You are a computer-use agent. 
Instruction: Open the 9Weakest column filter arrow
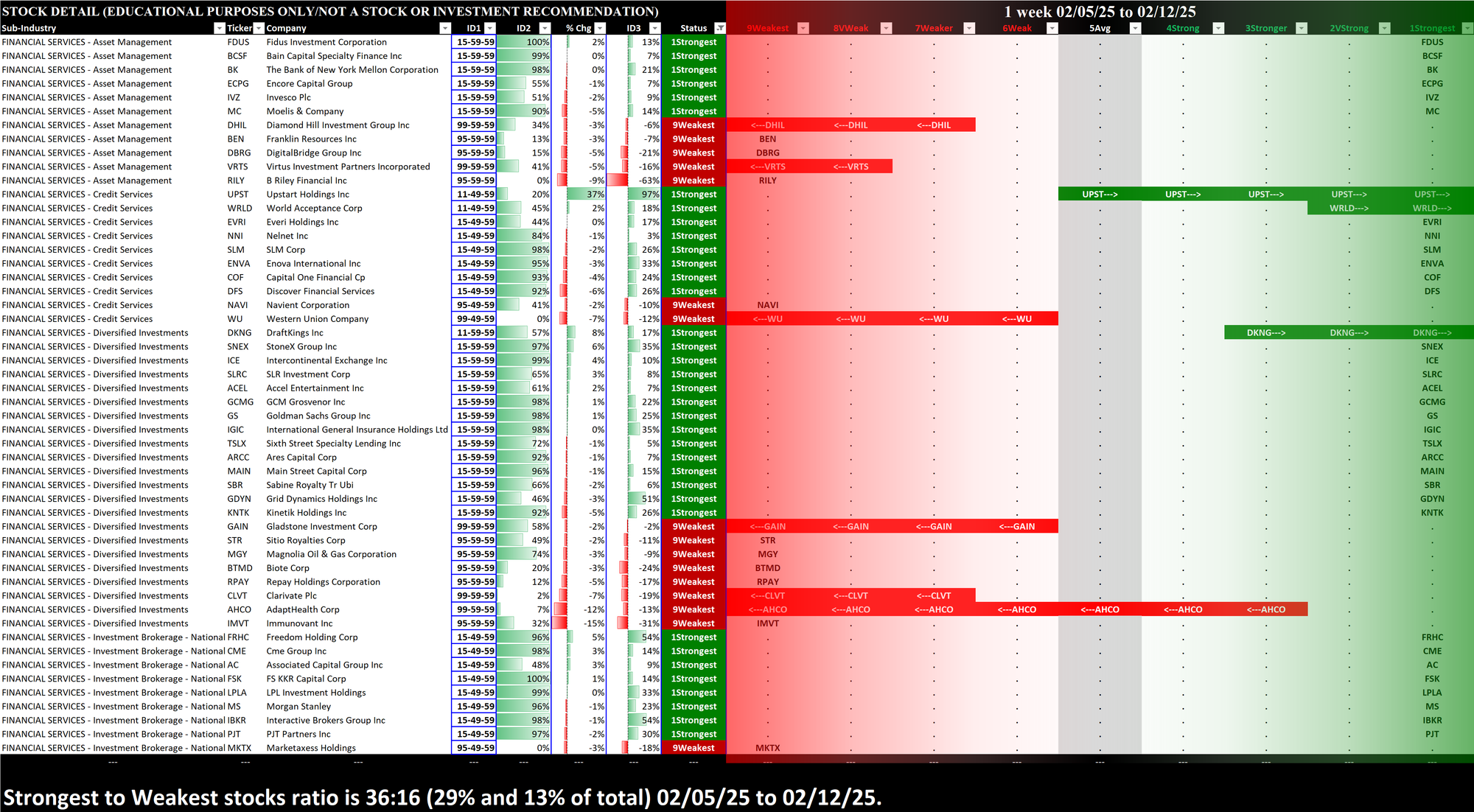tap(803, 28)
